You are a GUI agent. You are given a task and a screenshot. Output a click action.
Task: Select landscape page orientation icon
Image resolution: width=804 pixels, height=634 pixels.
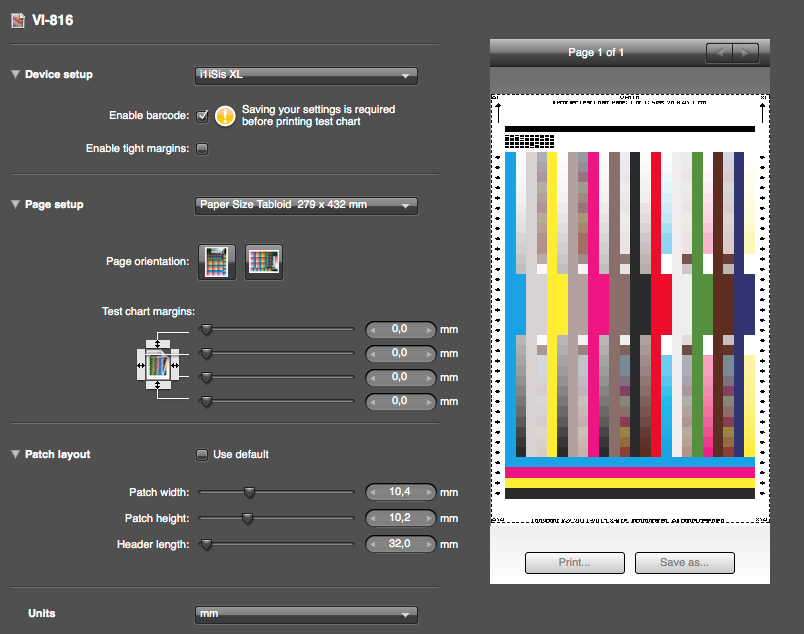tap(264, 262)
